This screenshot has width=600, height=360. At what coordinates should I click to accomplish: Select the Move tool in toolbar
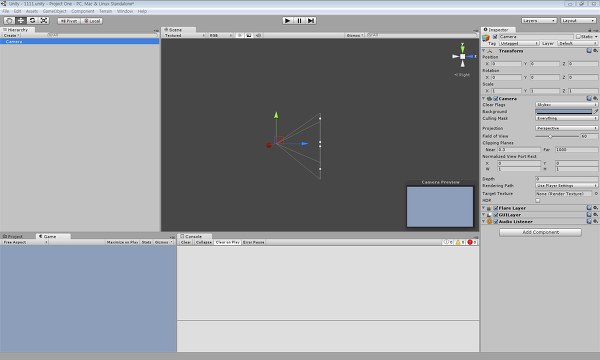[x=21, y=21]
